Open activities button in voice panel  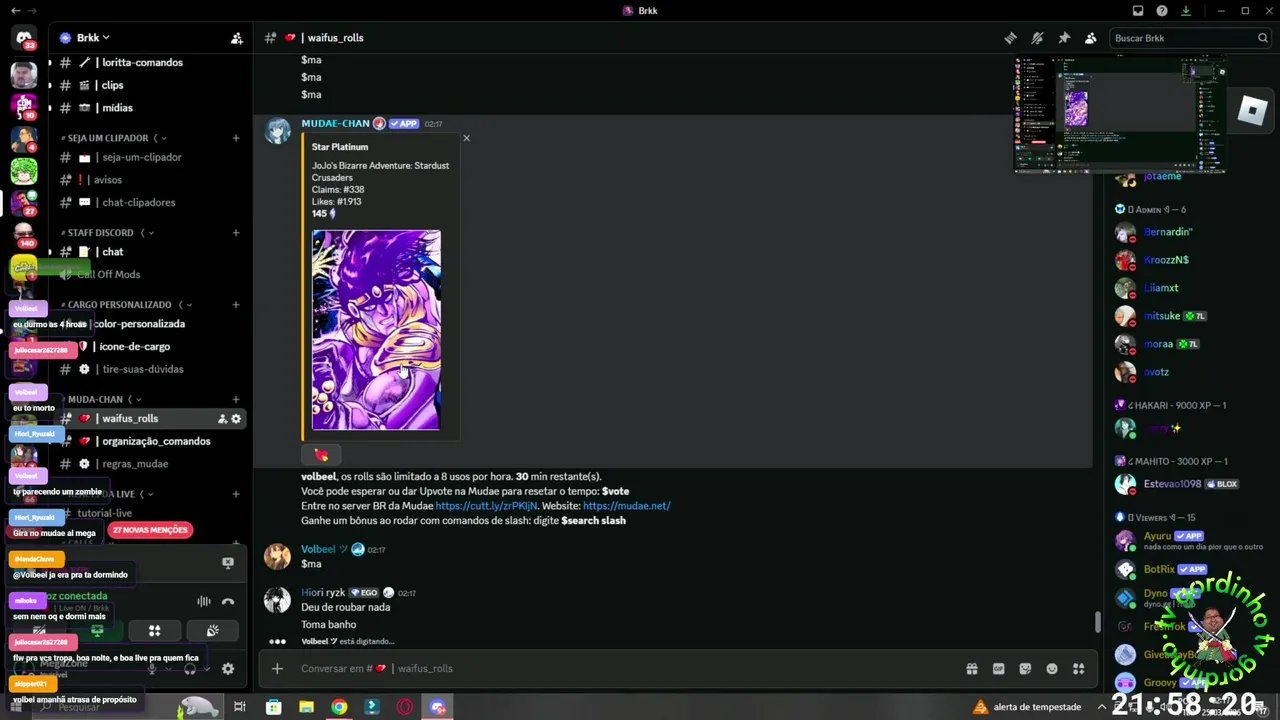[x=154, y=631]
